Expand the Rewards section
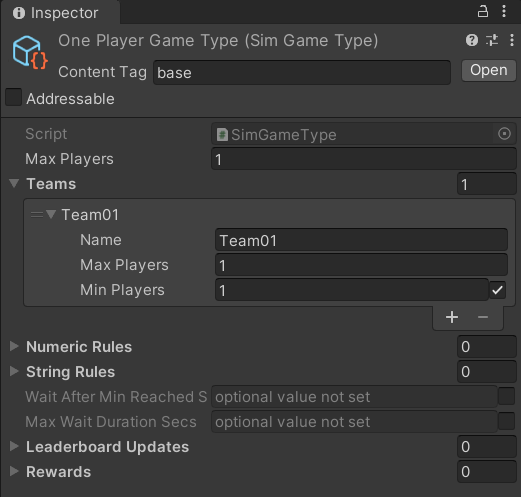 pyautogui.click(x=14, y=471)
